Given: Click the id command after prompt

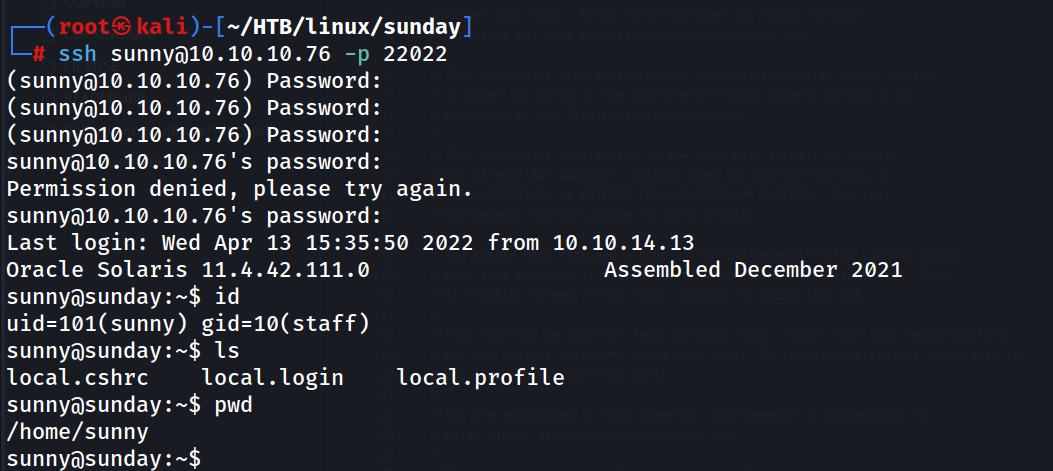Looking at the screenshot, I should click(227, 297).
